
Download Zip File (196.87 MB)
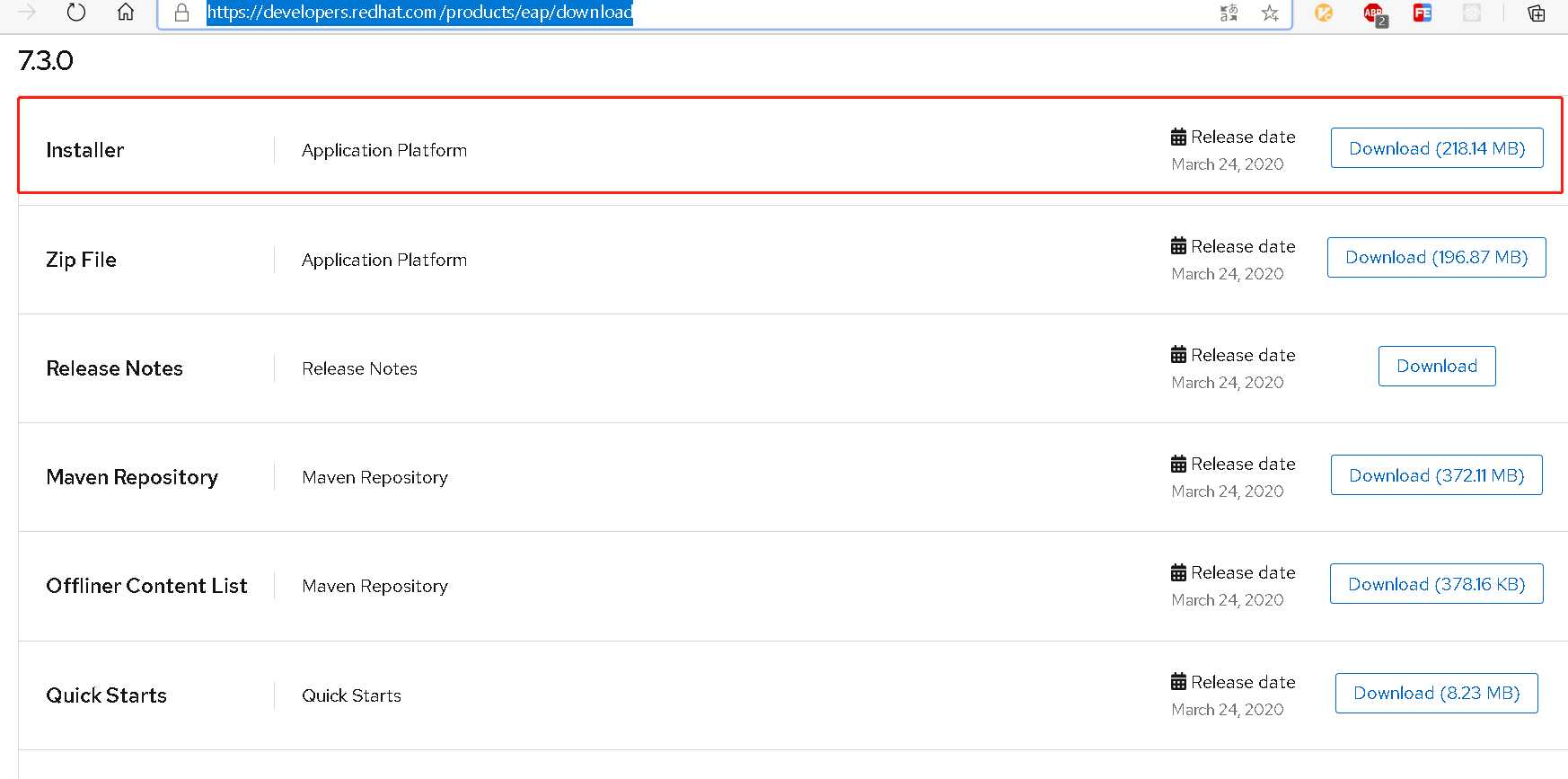1437,257
